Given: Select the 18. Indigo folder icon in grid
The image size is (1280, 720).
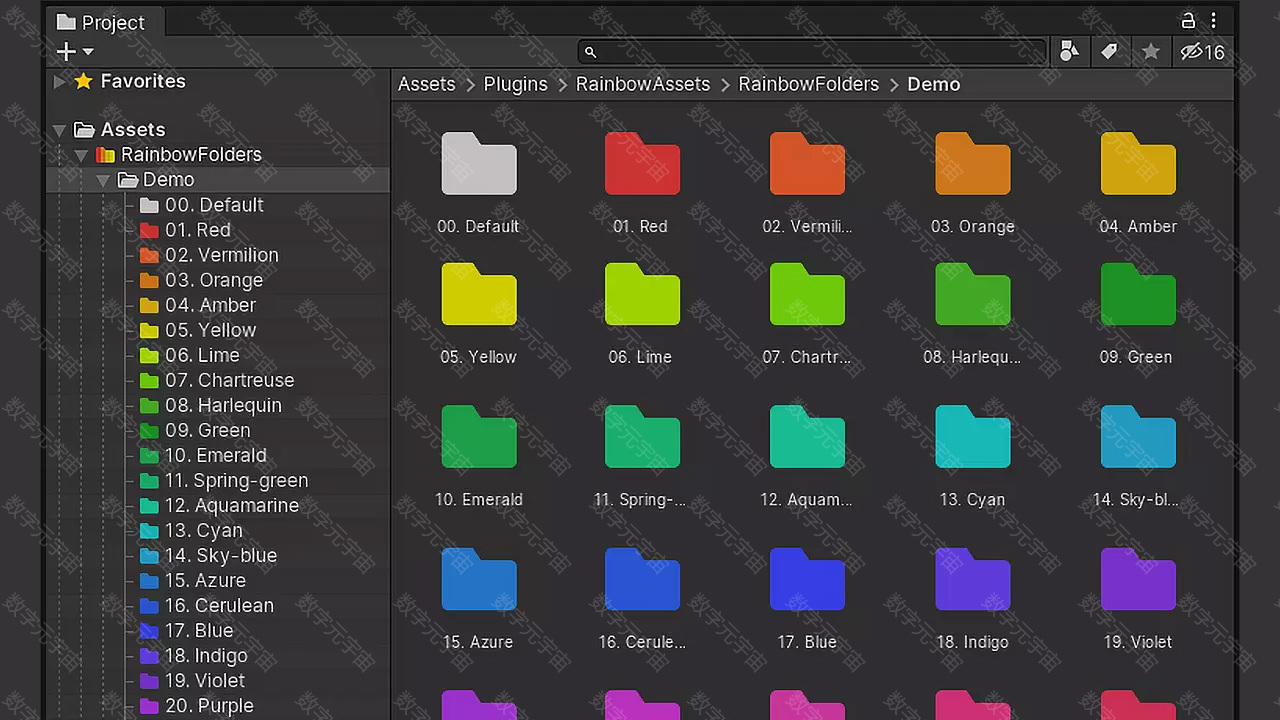Looking at the screenshot, I should [x=973, y=579].
